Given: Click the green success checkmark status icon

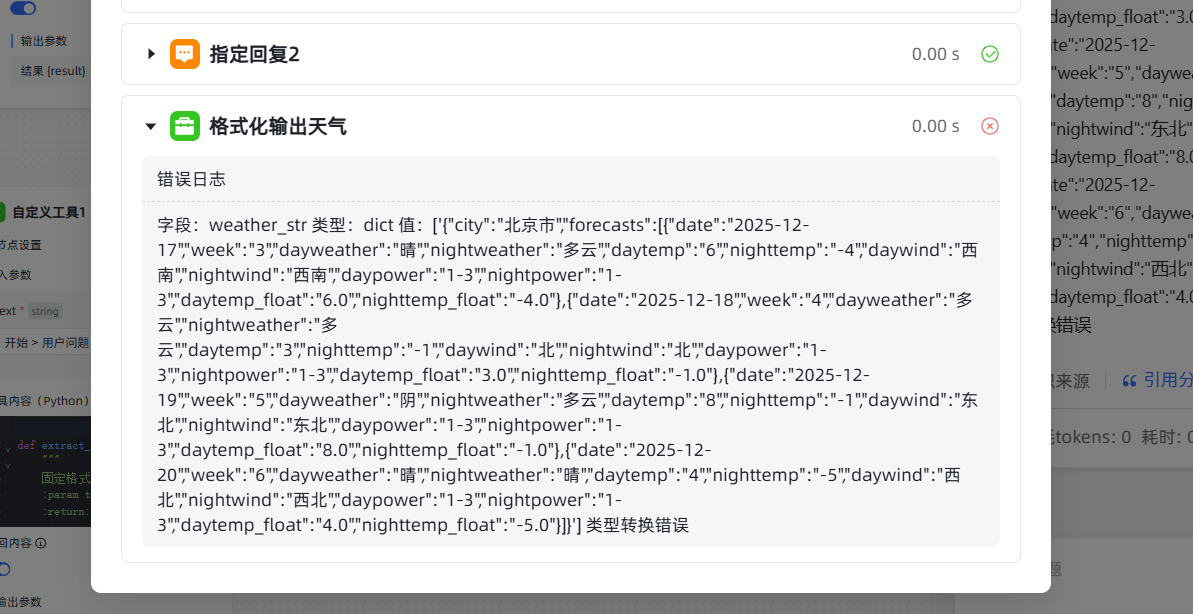Looking at the screenshot, I should click(990, 54).
